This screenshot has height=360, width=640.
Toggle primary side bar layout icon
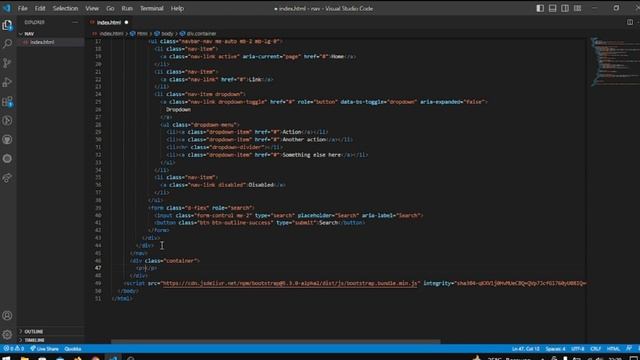point(540,8)
